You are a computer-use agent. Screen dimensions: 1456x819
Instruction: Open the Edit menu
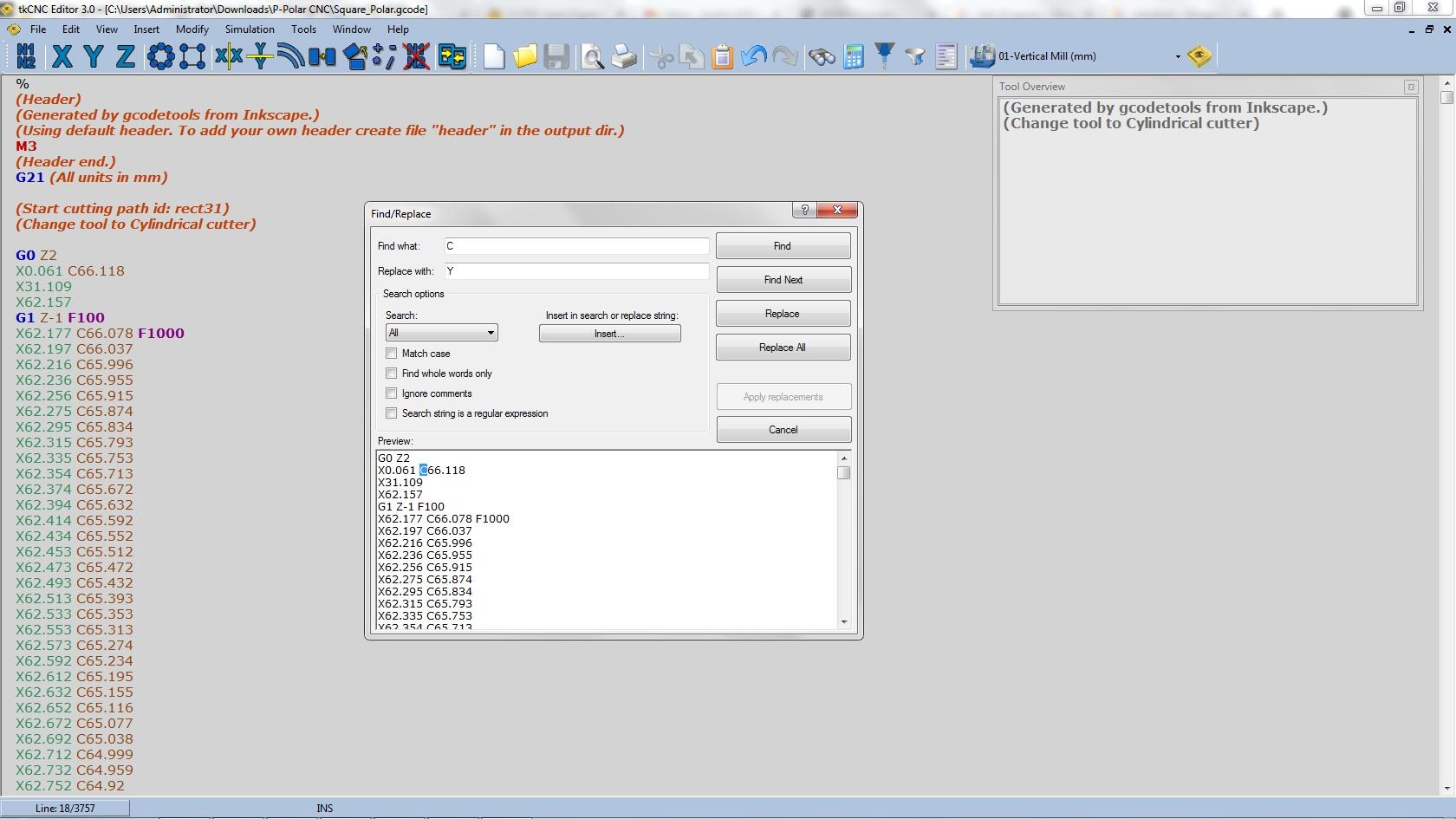pos(71,29)
